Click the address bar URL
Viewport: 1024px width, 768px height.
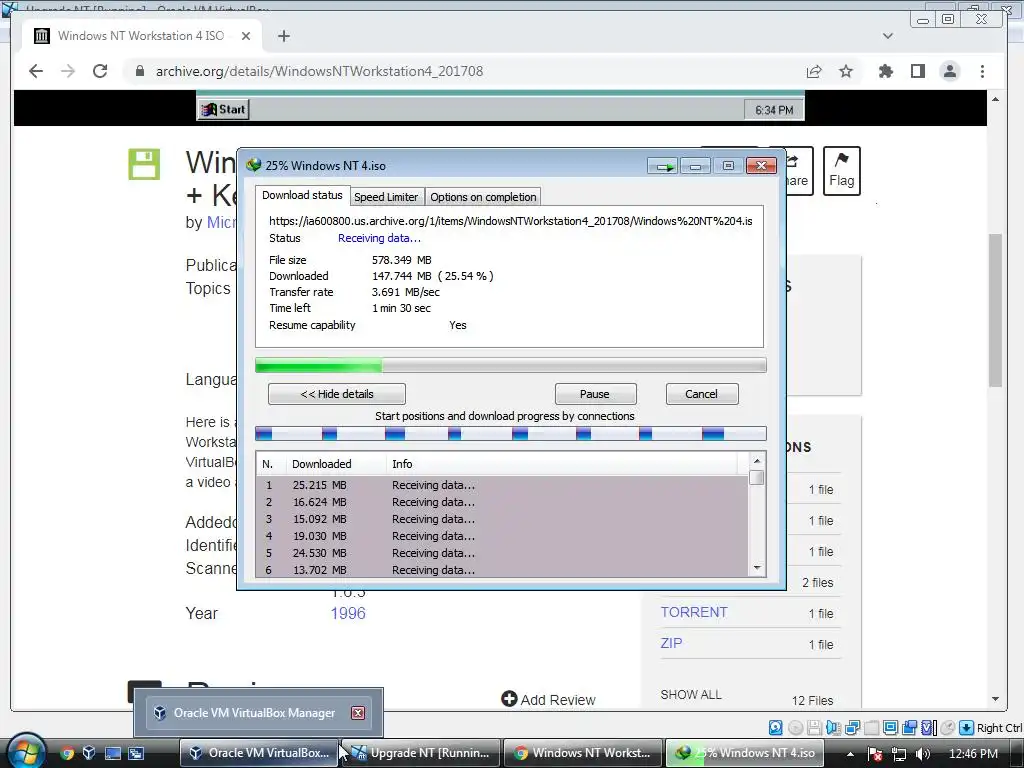coord(319,71)
